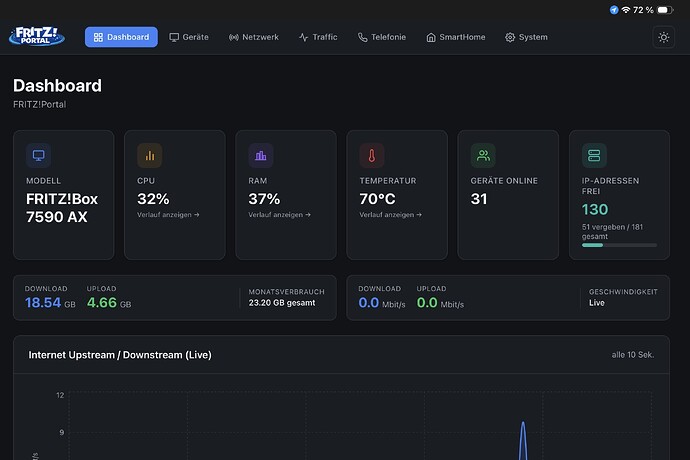This screenshot has height=460, width=690.
Task: Click Internet Upstream / Downstream (Live) heading
Action: (x=120, y=355)
